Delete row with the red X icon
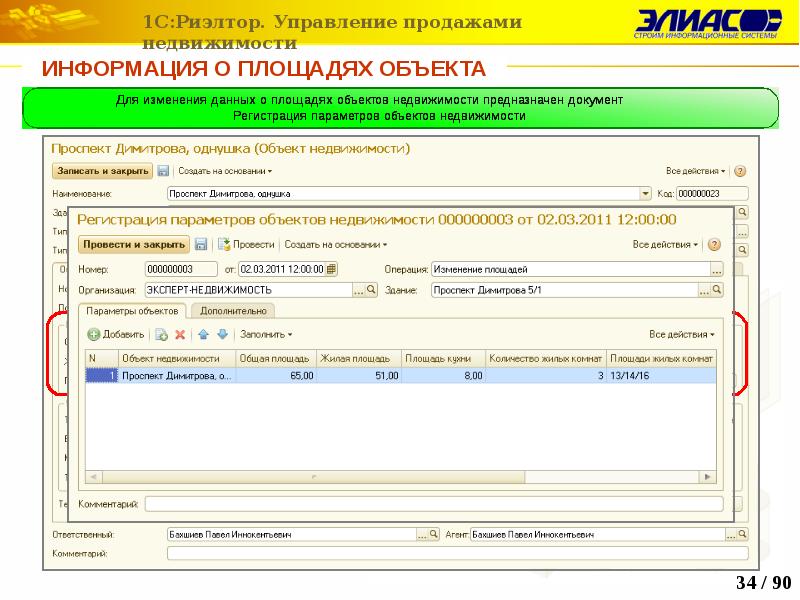 [x=180, y=335]
